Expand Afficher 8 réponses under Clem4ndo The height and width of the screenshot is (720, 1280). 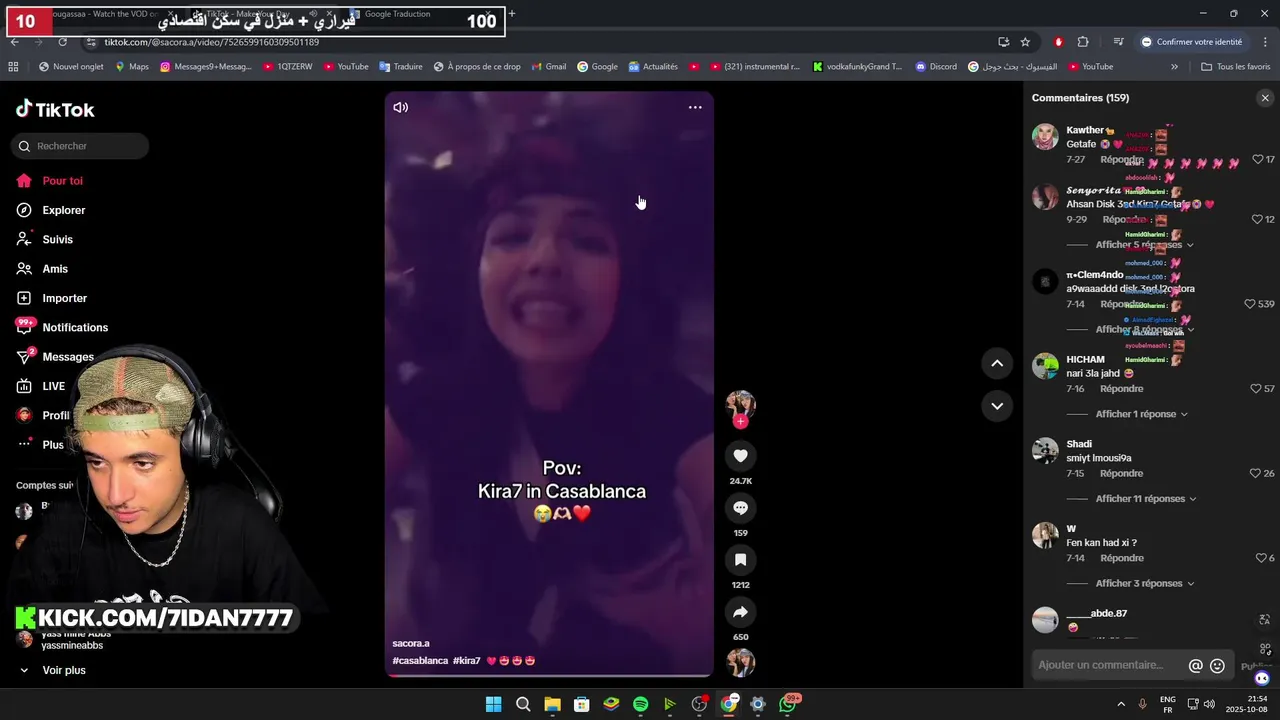(x=1144, y=330)
